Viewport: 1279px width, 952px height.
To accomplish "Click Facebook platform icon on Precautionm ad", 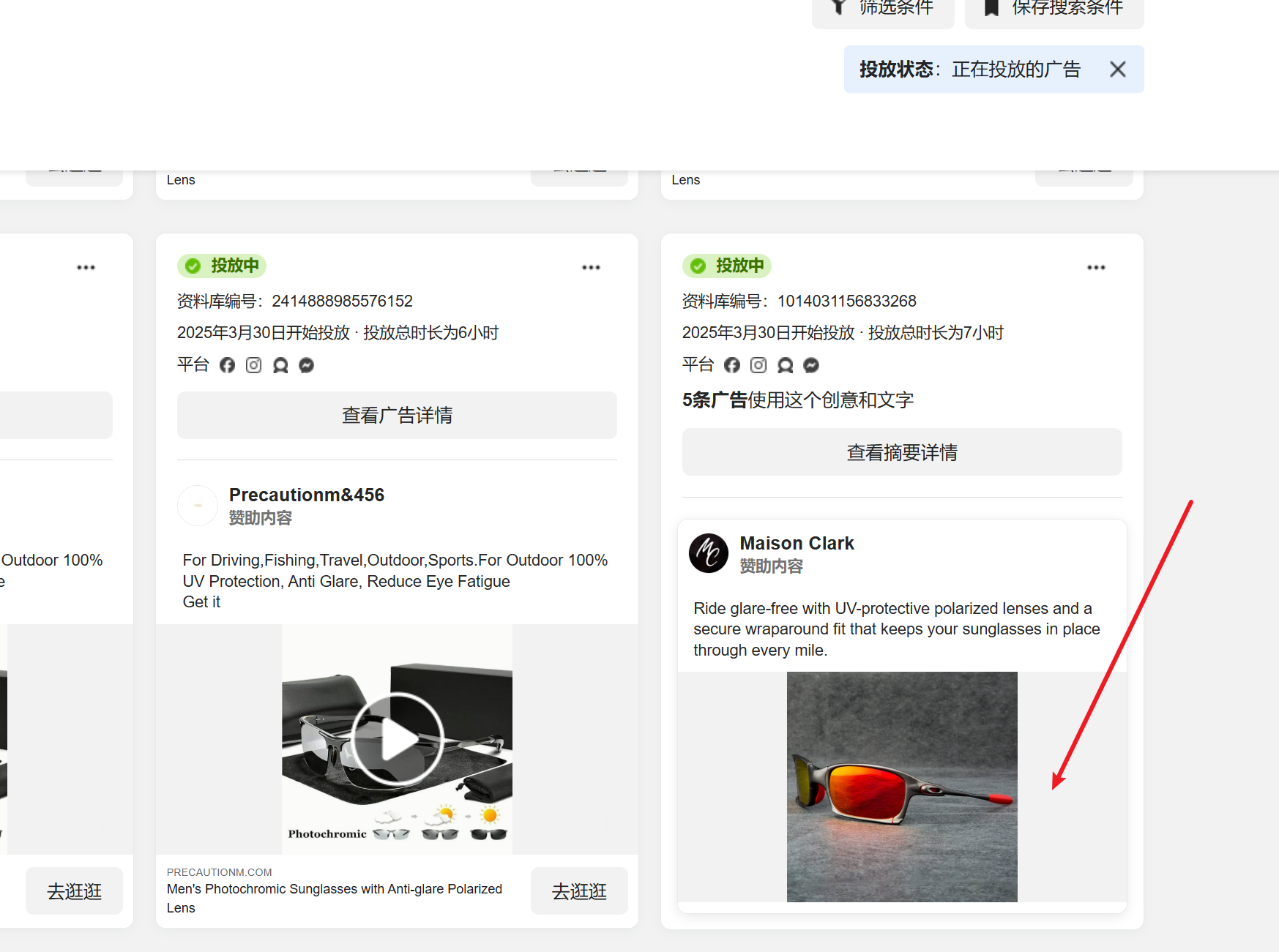I will click(227, 365).
